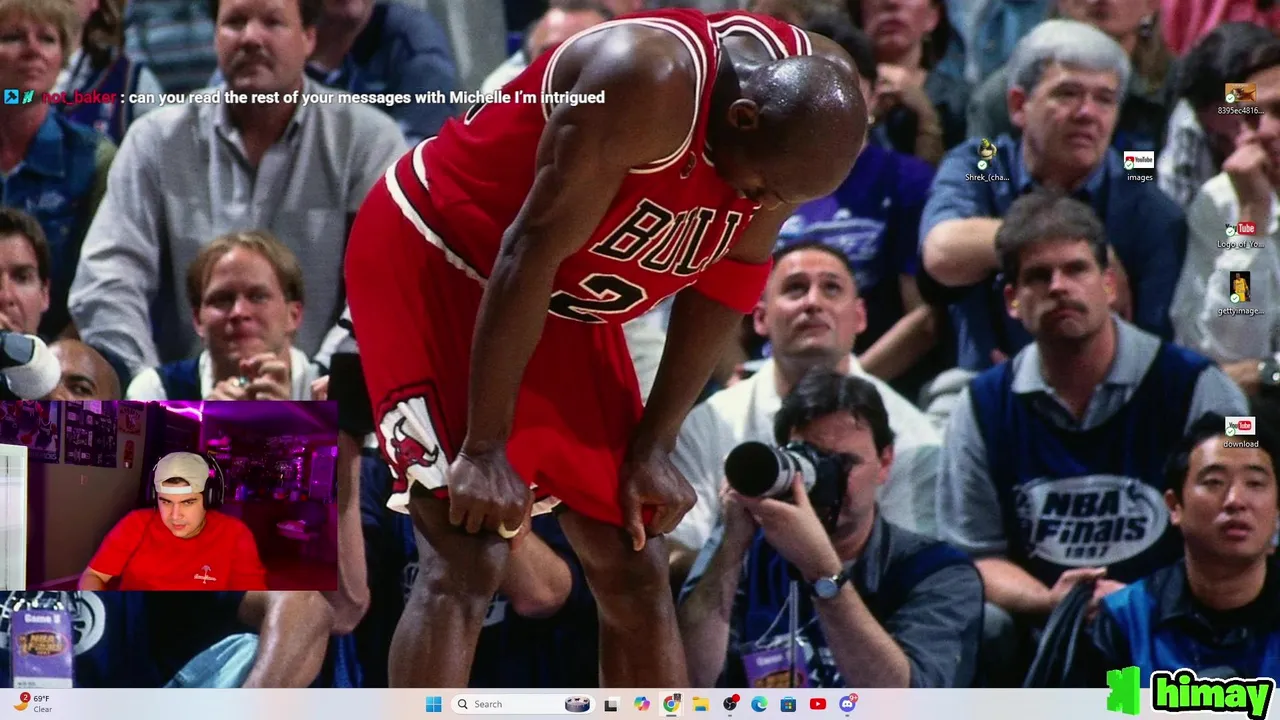The width and height of the screenshot is (1280, 720).
Task: Click the taskbar Search box
Action: (524, 704)
